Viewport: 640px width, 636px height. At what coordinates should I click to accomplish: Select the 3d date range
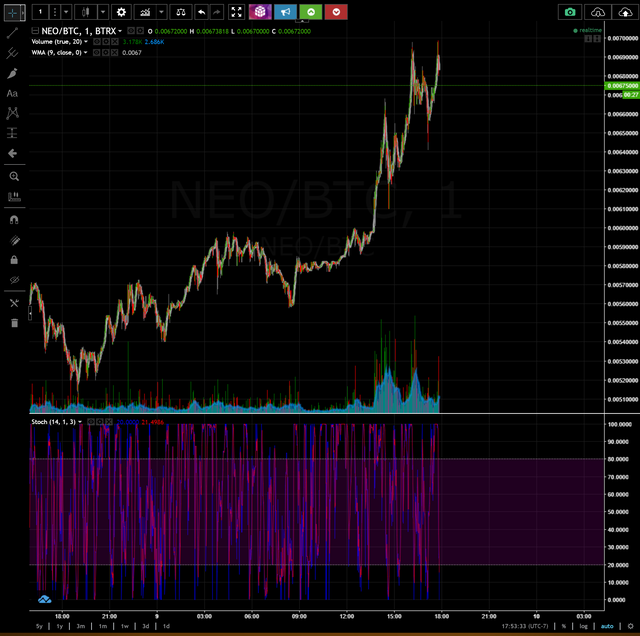point(146,626)
